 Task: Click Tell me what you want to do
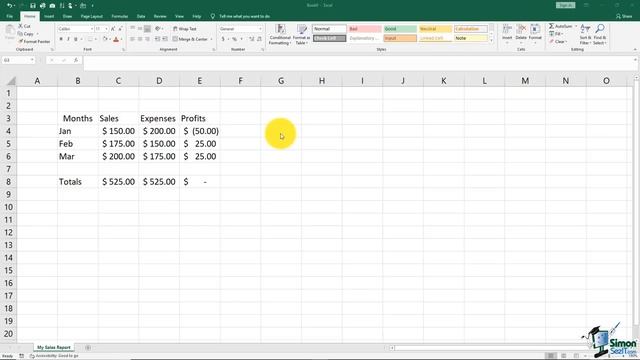(x=244, y=16)
